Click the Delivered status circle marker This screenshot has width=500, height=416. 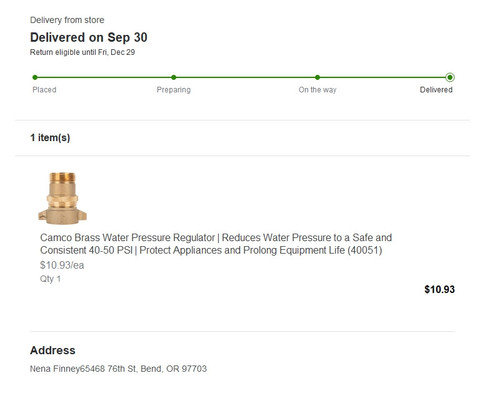450,77
